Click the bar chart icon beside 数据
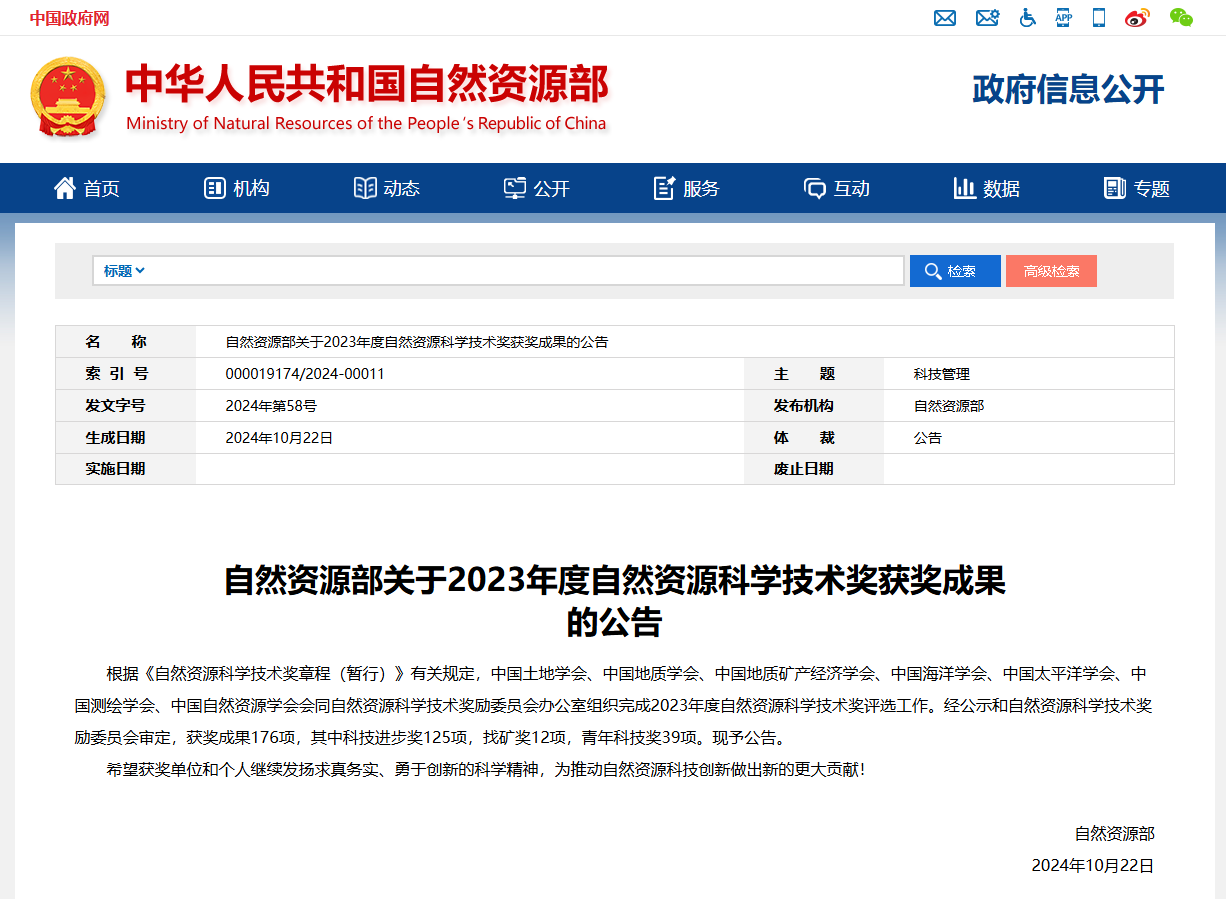The width and height of the screenshot is (1226, 899). tap(965, 188)
